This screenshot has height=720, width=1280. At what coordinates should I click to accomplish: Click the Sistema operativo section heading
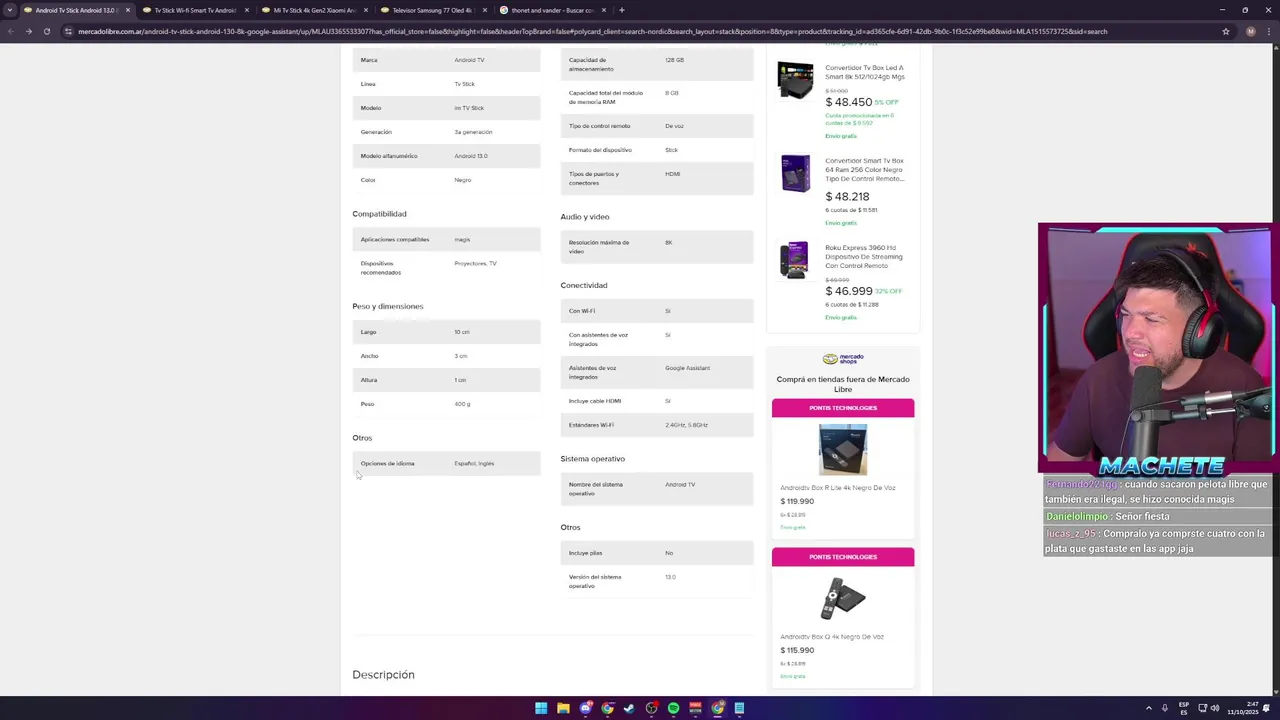[593, 459]
